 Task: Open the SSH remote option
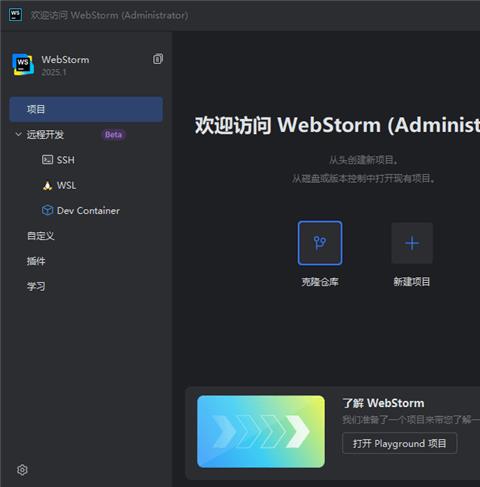coord(66,160)
